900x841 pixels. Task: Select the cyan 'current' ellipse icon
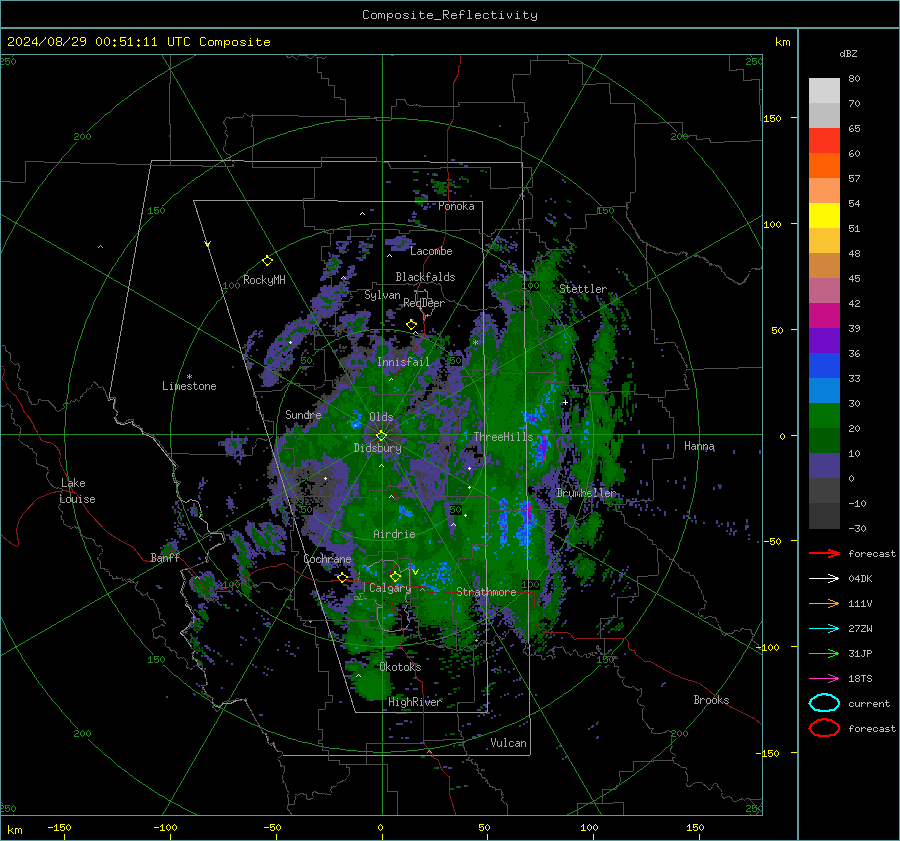pos(824,703)
